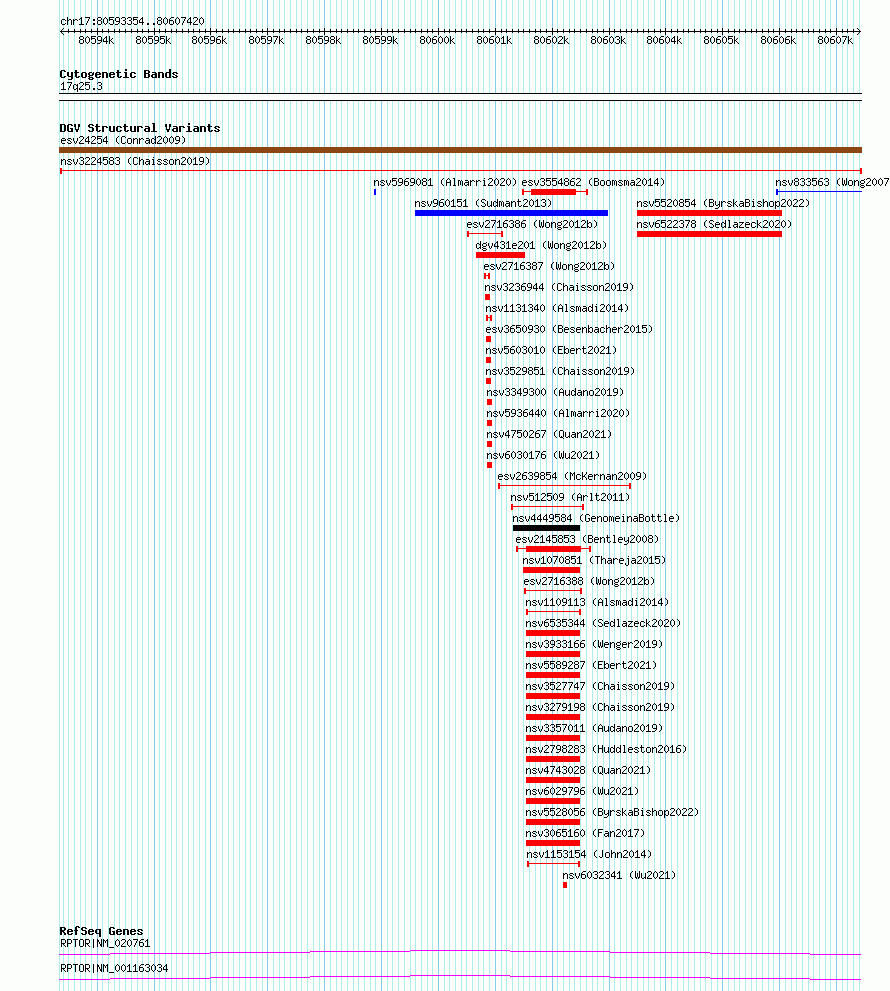Click the 80600k ruler position
The image size is (890, 991).
[437, 40]
